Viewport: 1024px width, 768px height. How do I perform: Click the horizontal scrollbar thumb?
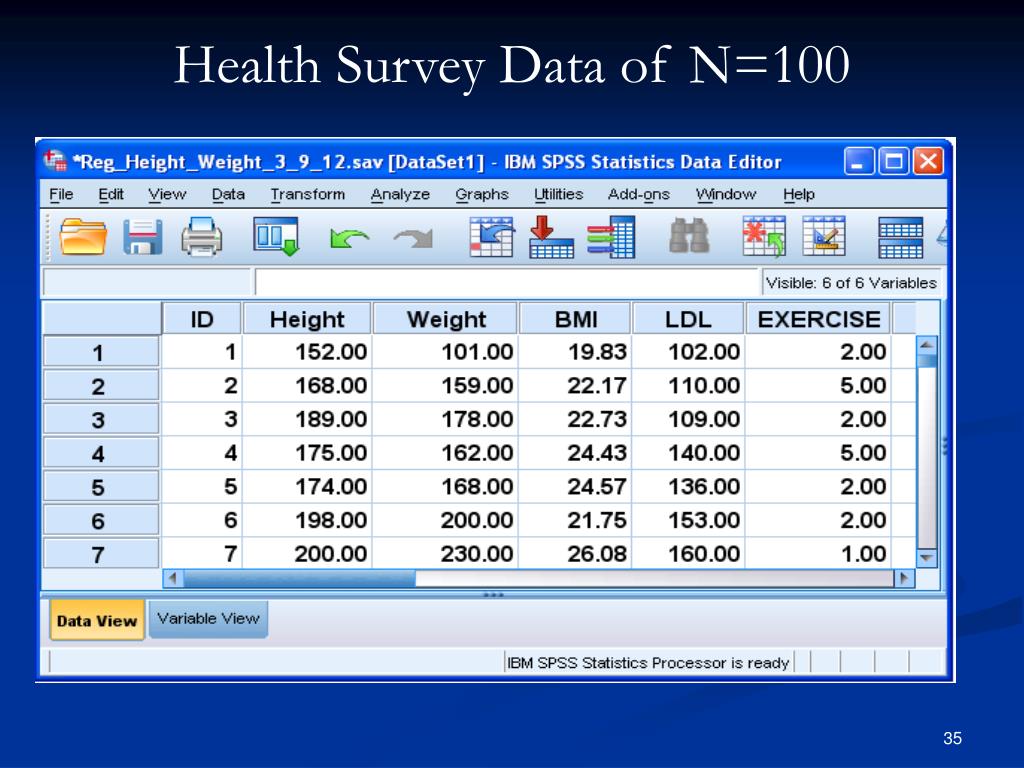click(x=300, y=578)
